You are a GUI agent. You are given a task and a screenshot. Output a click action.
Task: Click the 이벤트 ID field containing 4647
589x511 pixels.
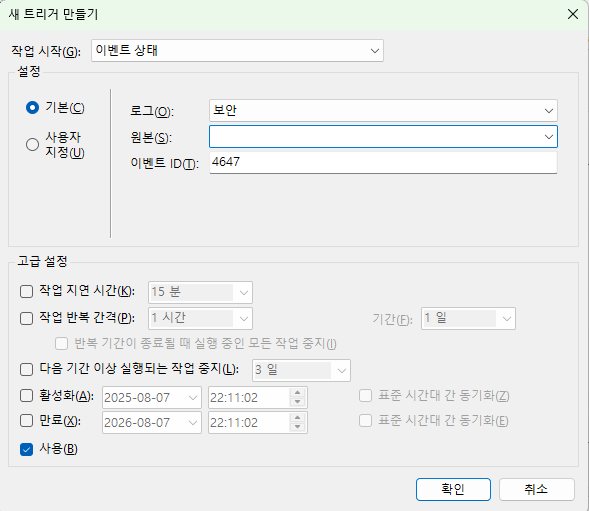point(383,162)
